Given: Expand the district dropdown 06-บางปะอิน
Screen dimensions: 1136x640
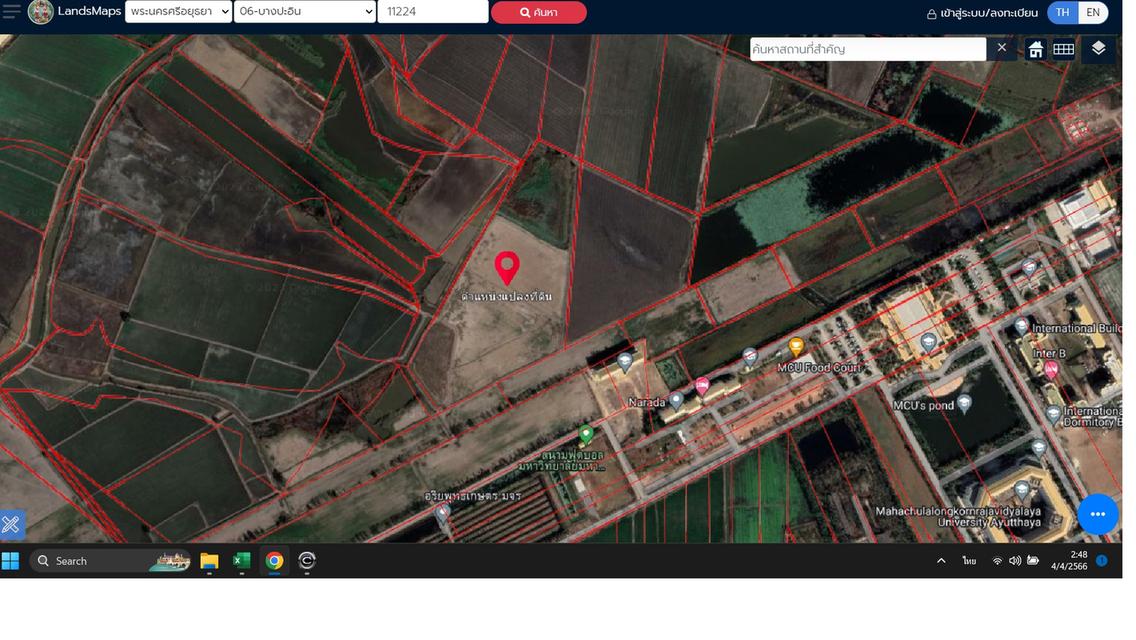Looking at the screenshot, I should (x=305, y=12).
